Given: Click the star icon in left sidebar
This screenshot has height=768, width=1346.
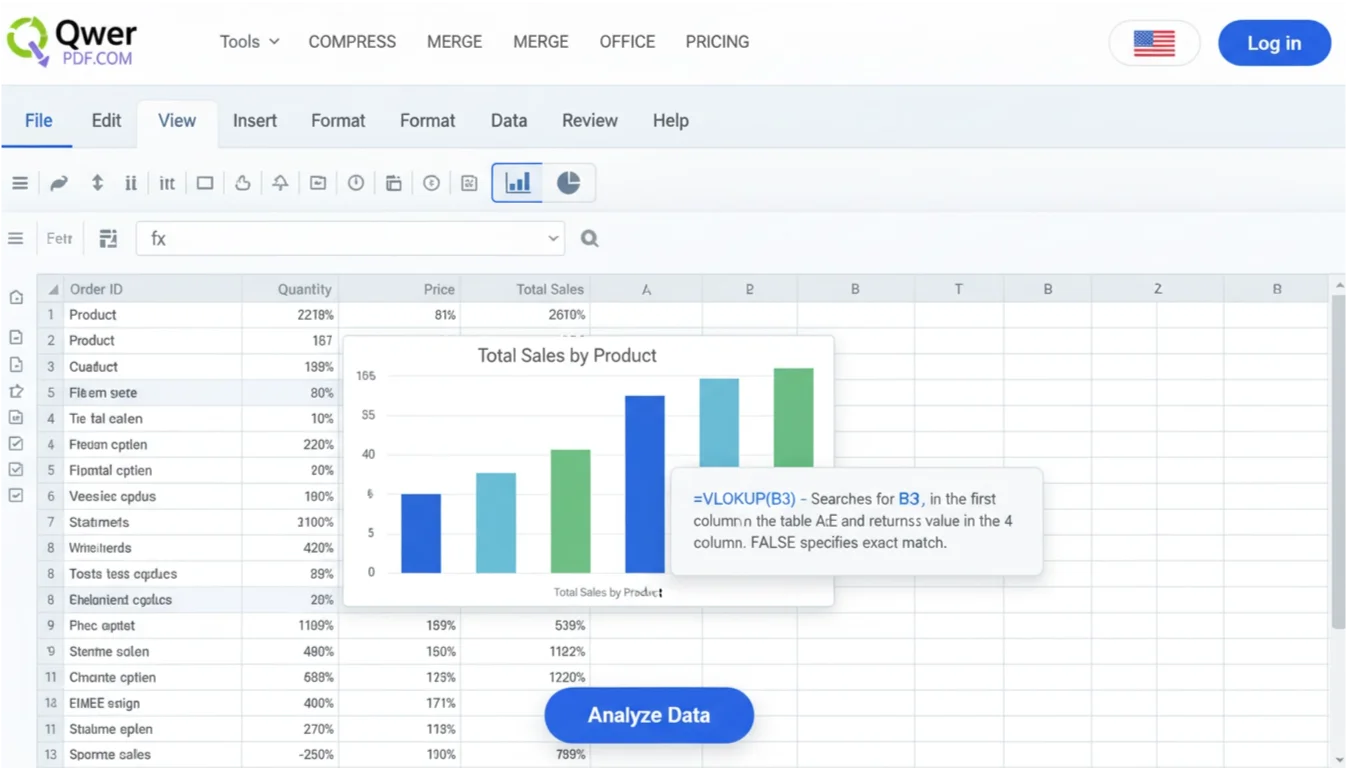Looking at the screenshot, I should (16, 391).
